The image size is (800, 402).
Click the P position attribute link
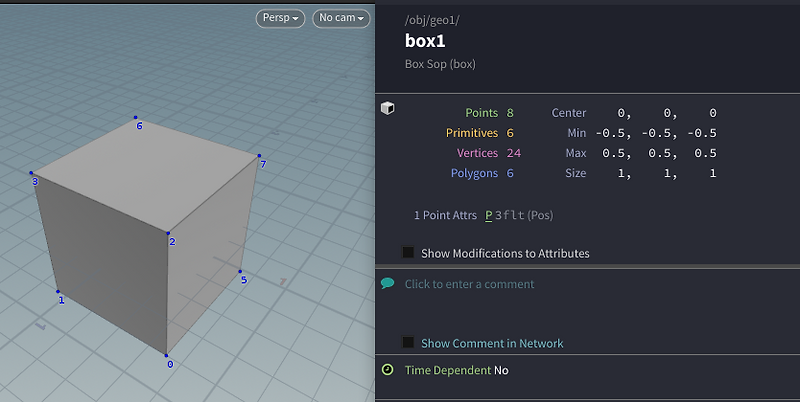pos(488,215)
